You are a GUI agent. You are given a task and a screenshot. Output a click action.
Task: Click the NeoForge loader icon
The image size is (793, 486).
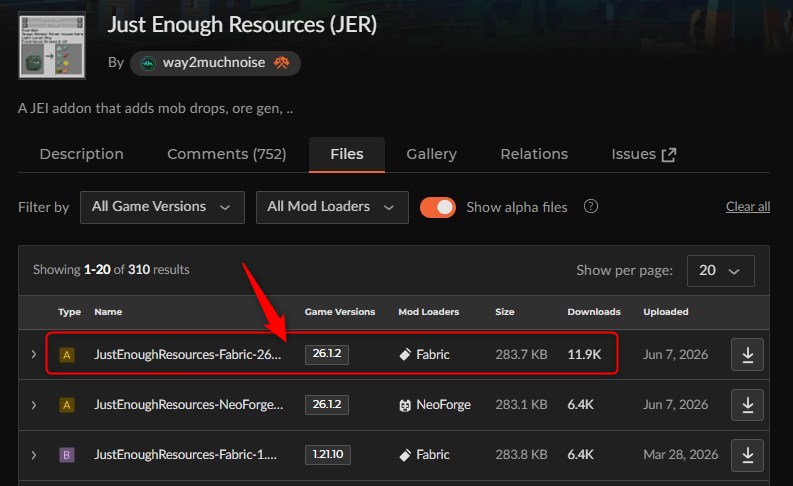pos(405,405)
